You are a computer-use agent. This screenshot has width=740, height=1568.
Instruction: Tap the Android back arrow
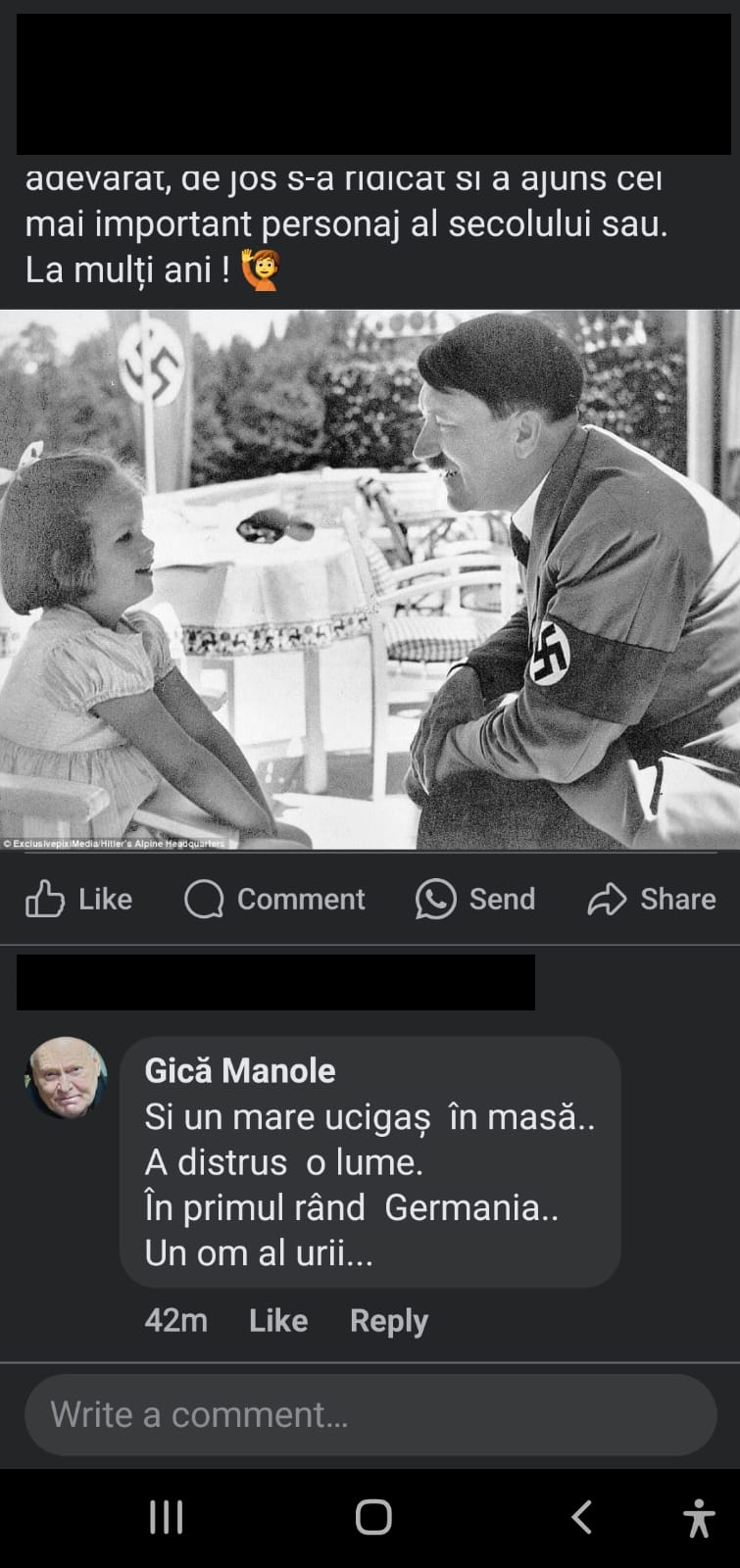click(581, 1517)
